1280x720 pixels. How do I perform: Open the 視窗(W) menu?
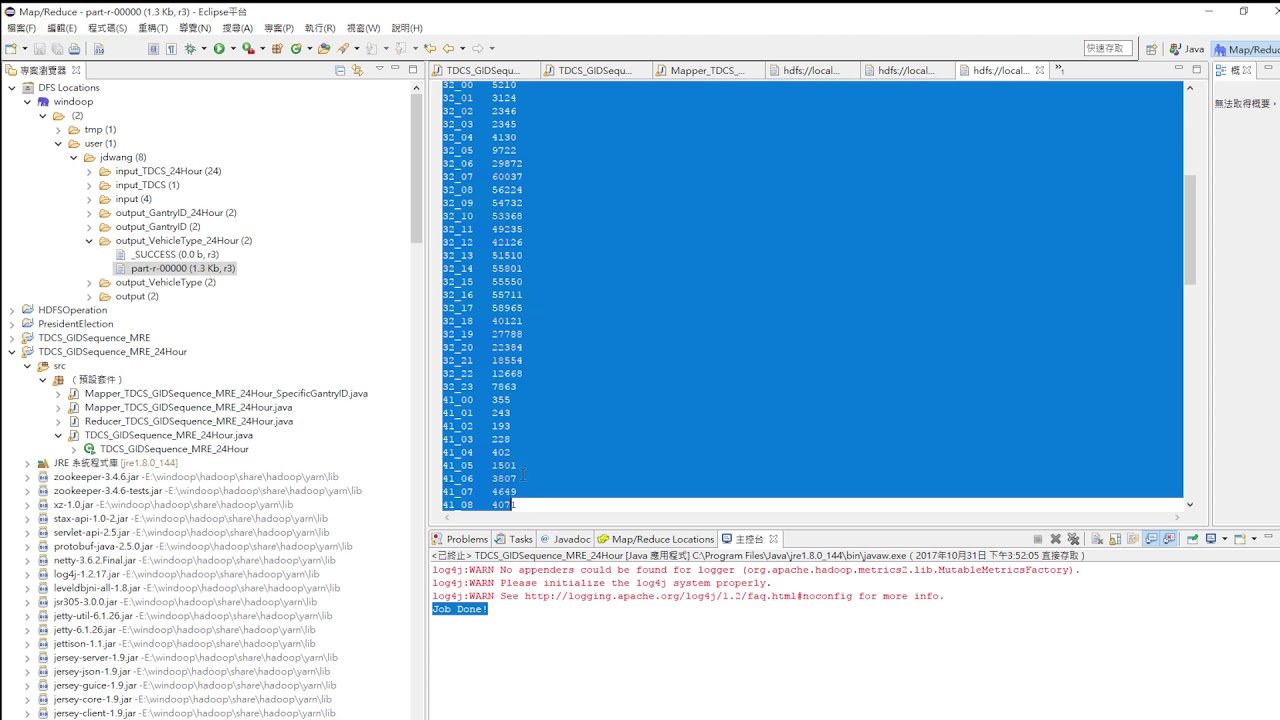click(363, 28)
